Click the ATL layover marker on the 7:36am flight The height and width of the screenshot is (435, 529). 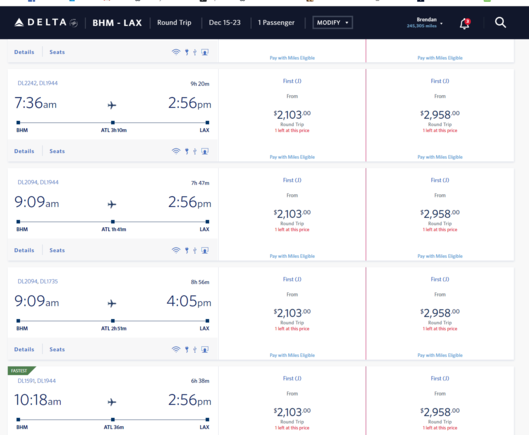pyautogui.click(x=113, y=123)
